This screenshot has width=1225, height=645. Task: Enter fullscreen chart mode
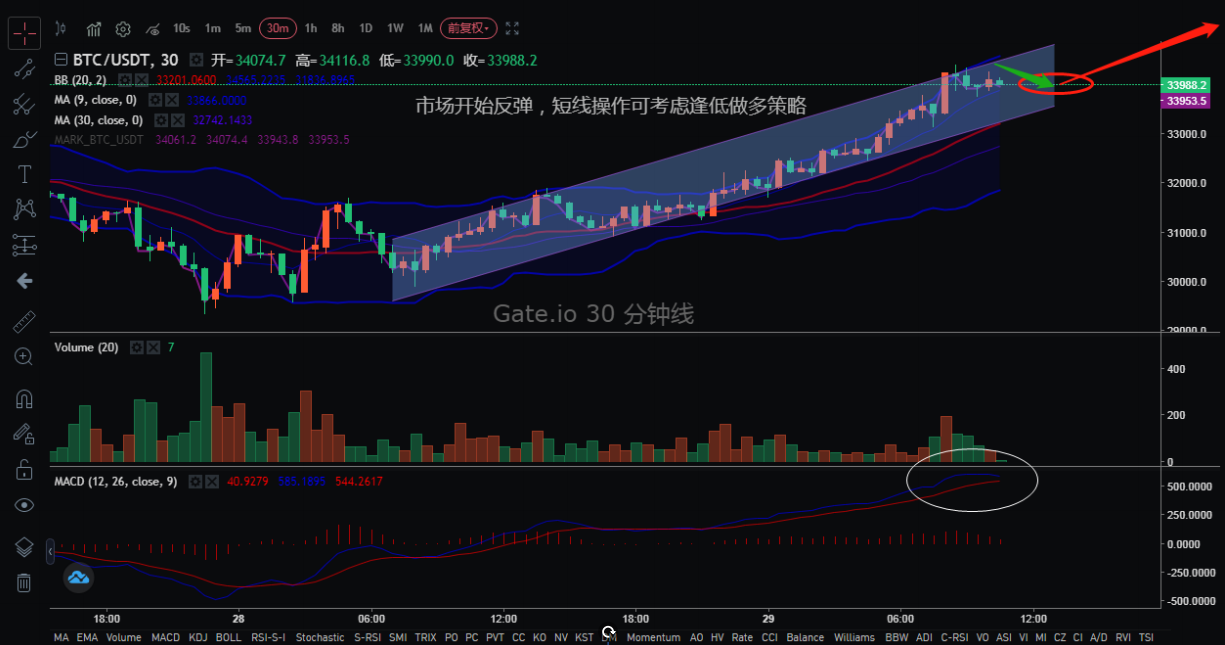coord(512,29)
